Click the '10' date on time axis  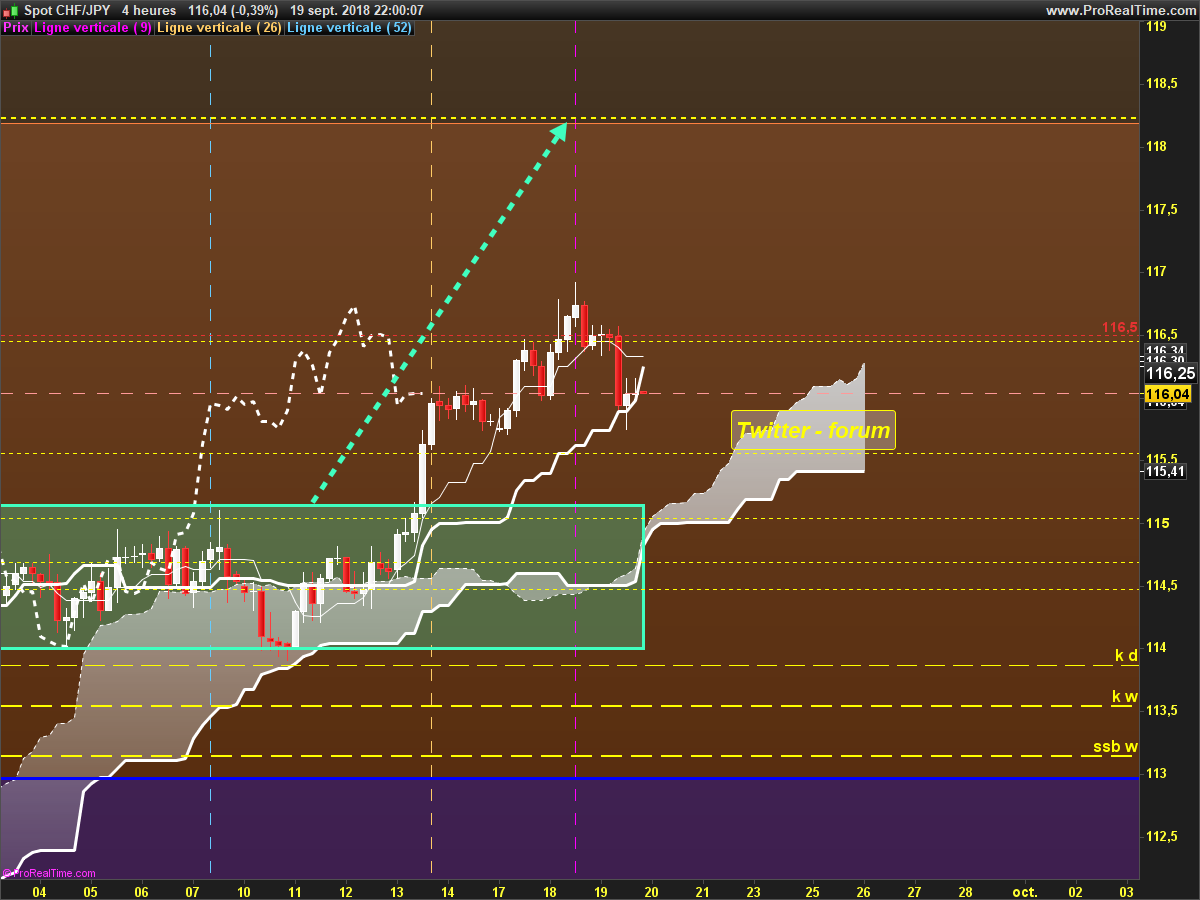coord(243,891)
